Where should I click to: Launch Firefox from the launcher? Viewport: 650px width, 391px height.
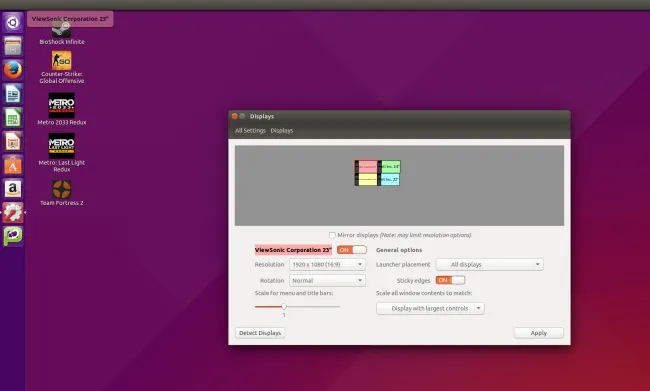point(13,70)
